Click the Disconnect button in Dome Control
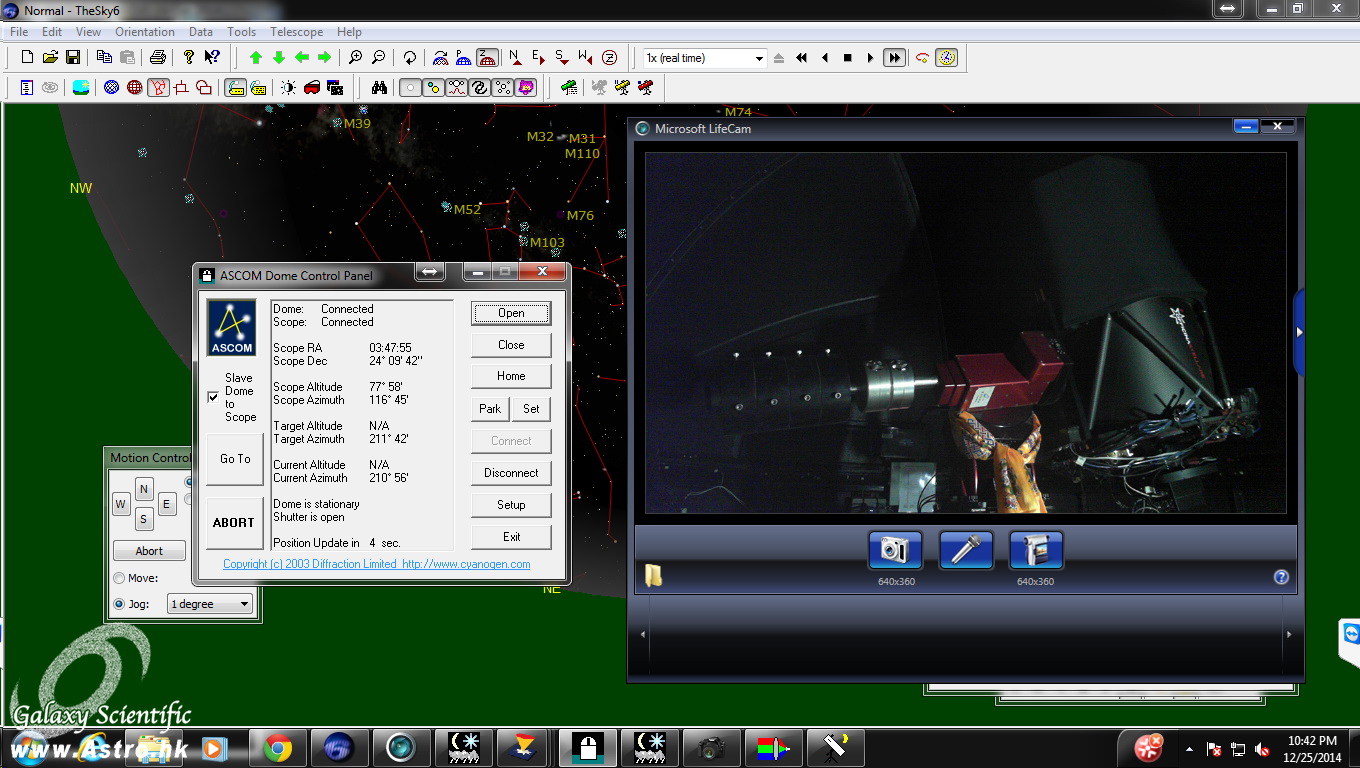 coord(511,473)
